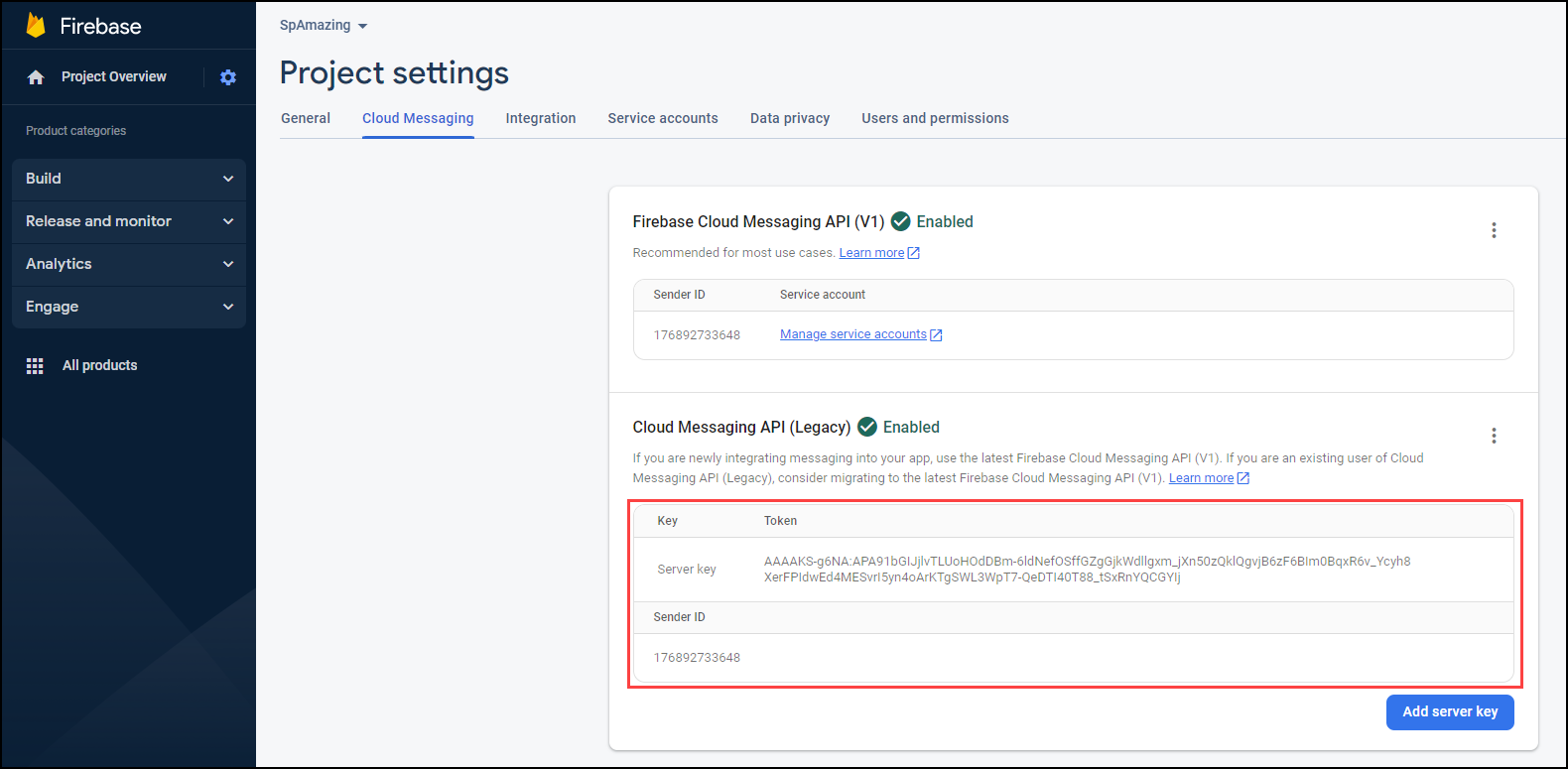The width and height of the screenshot is (1568, 769).
Task: Follow Learn more link under V1 API
Action: tap(871, 253)
